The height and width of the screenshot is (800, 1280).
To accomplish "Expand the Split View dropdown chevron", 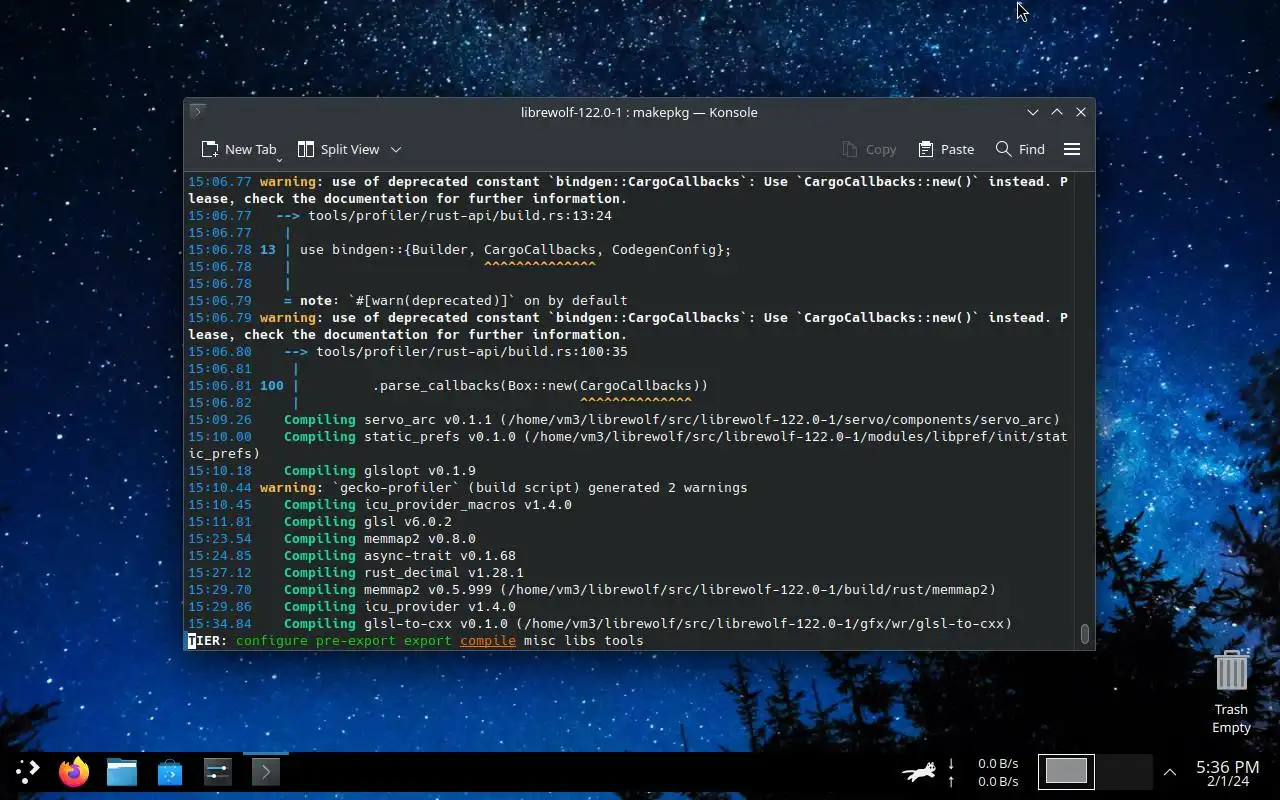I will pyautogui.click(x=396, y=149).
